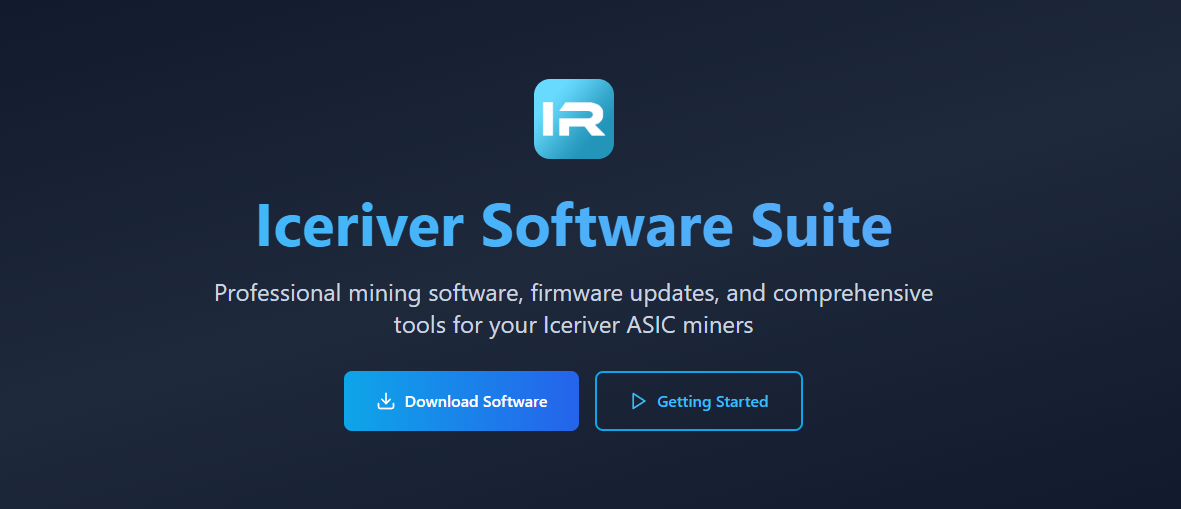
Task: Select the white IR letters inside the logo
Action: point(574,119)
